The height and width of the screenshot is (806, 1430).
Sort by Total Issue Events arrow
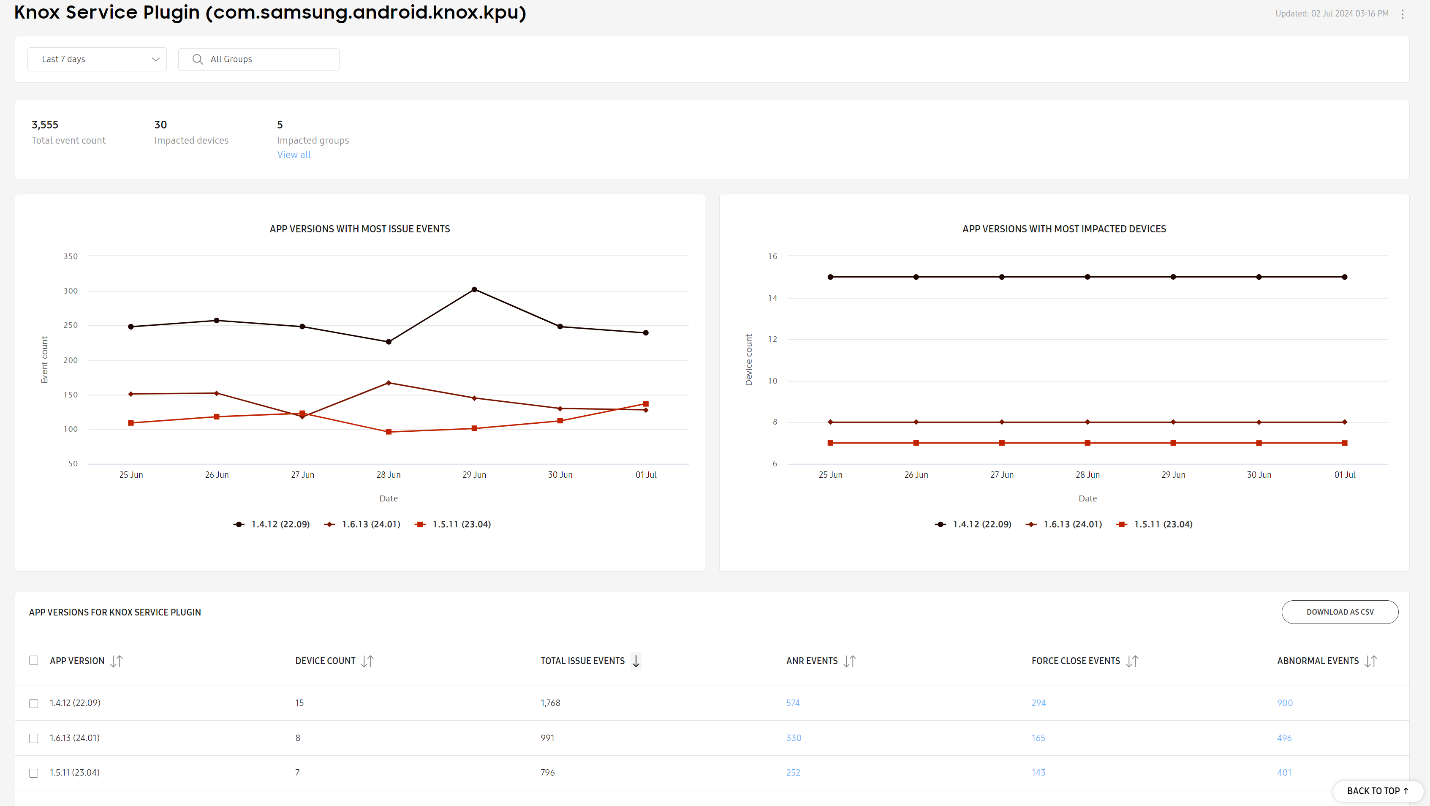coord(636,661)
